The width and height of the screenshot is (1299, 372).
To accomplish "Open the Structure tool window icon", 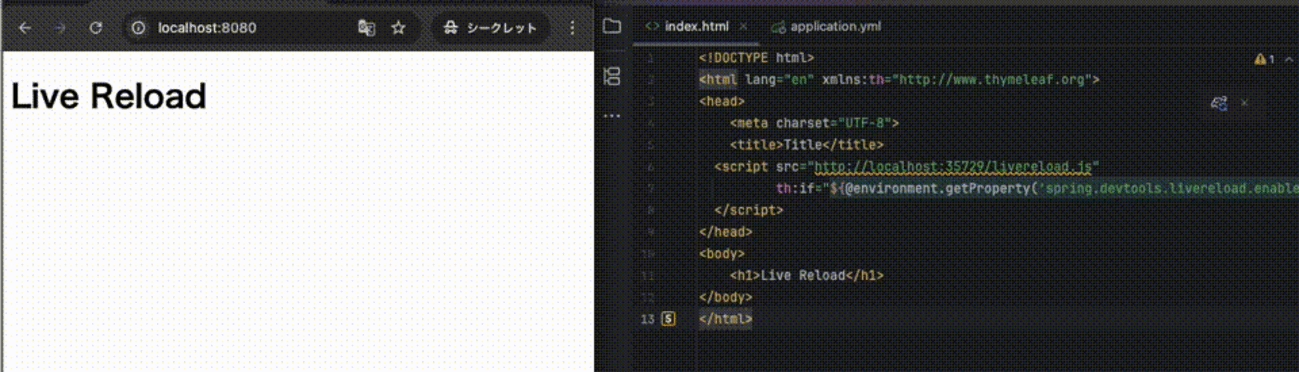I will pyautogui.click(x=612, y=76).
